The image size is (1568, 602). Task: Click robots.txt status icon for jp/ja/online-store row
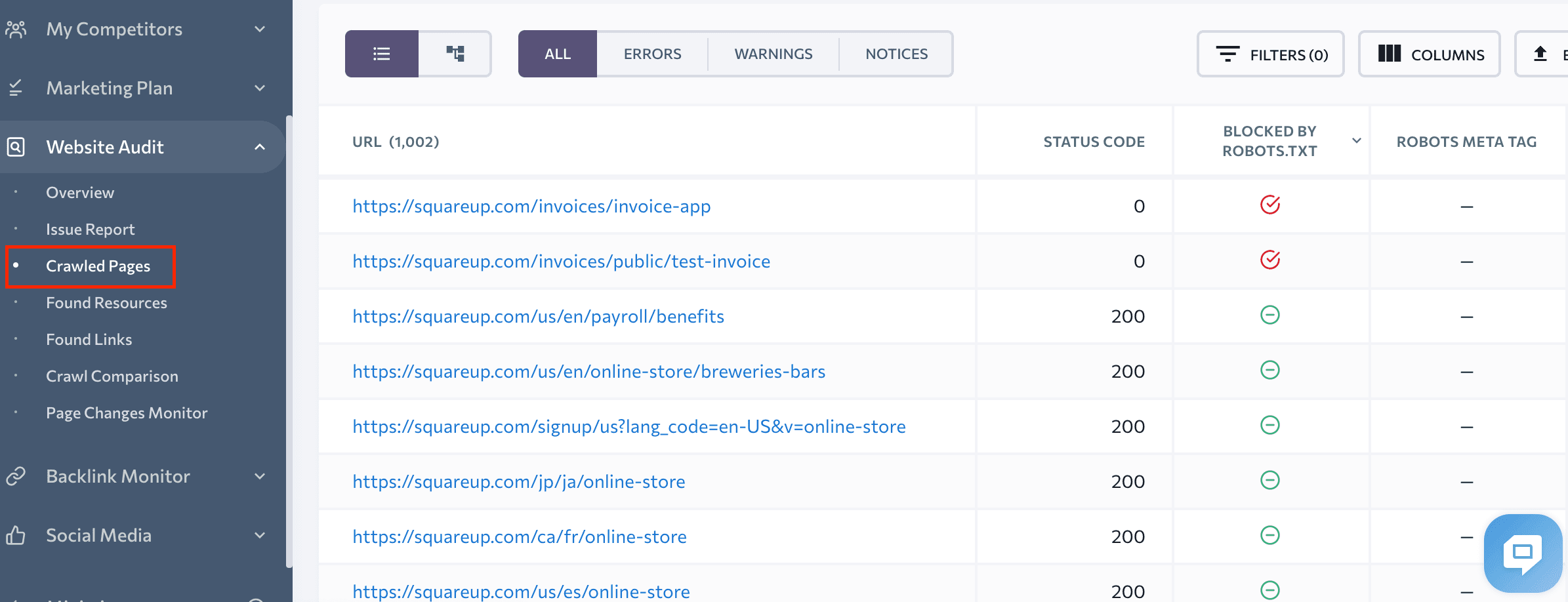pyautogui.click(x=1270, y=481)
